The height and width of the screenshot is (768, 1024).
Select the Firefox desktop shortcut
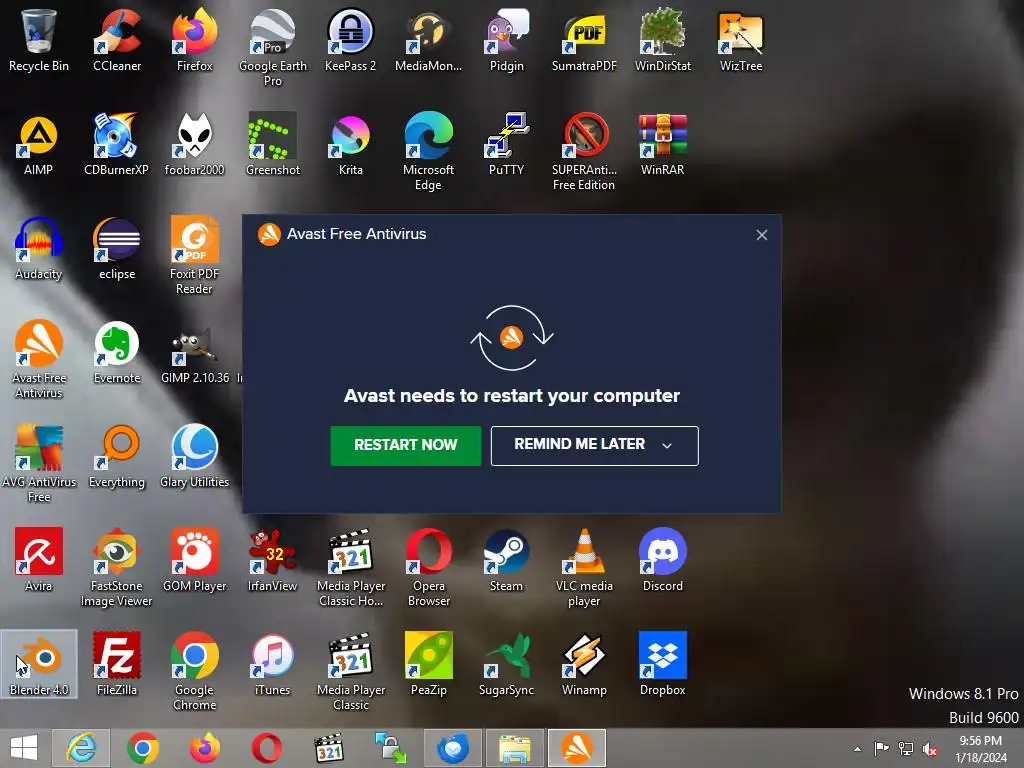[x=195, y=40]
